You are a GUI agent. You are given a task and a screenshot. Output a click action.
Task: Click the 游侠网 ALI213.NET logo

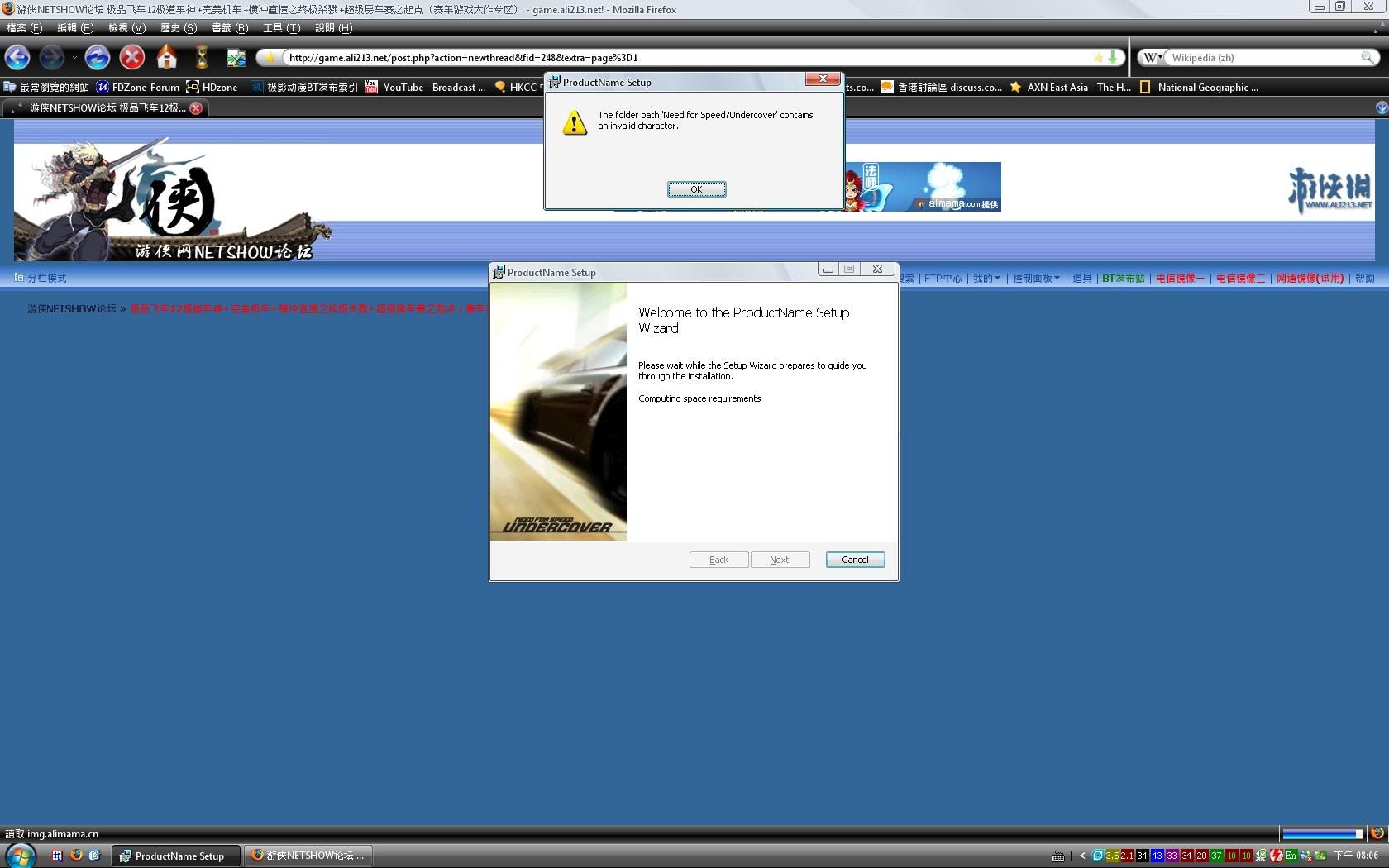(x=1329, y=189)
